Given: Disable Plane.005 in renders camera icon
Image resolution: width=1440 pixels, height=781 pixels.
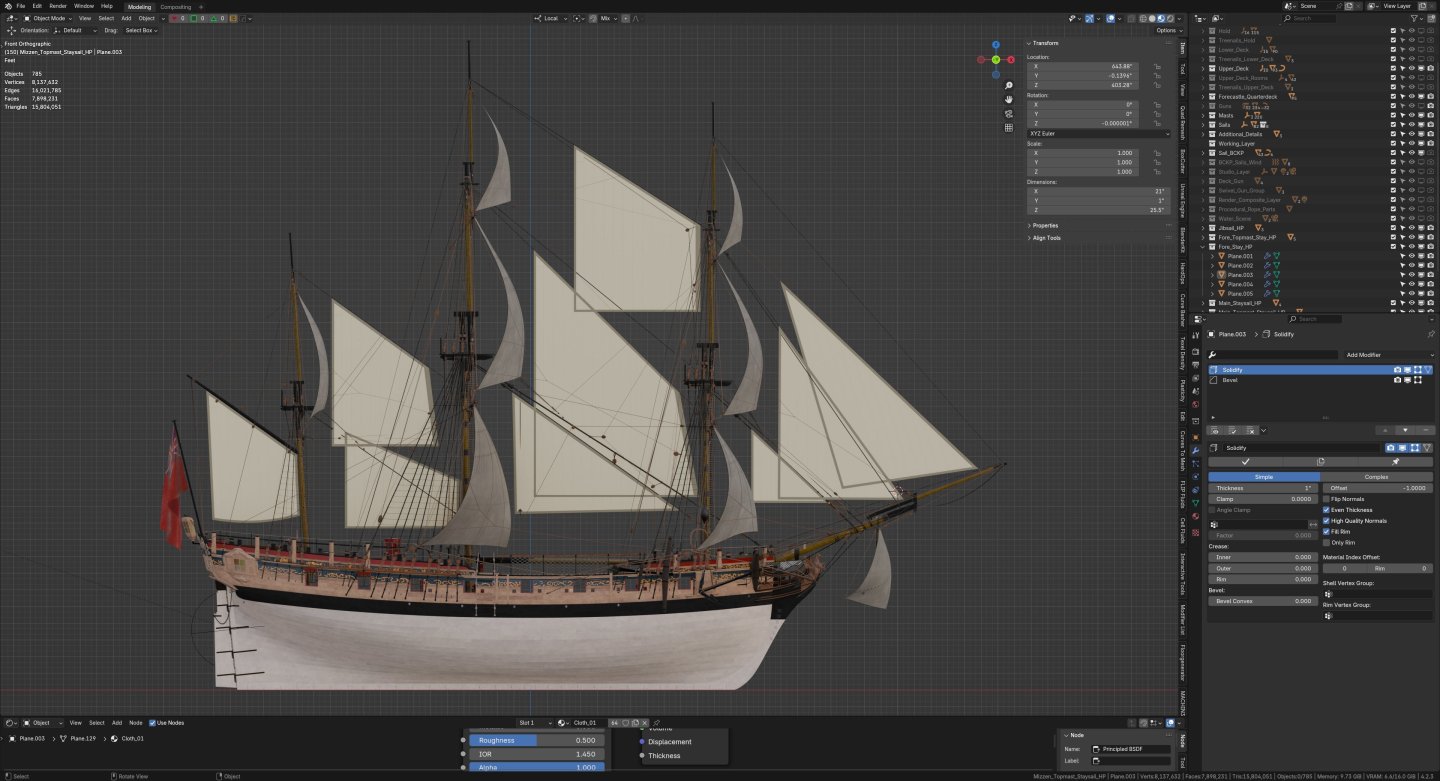Looking at the screenshot, I should [x=1430, y=293].
